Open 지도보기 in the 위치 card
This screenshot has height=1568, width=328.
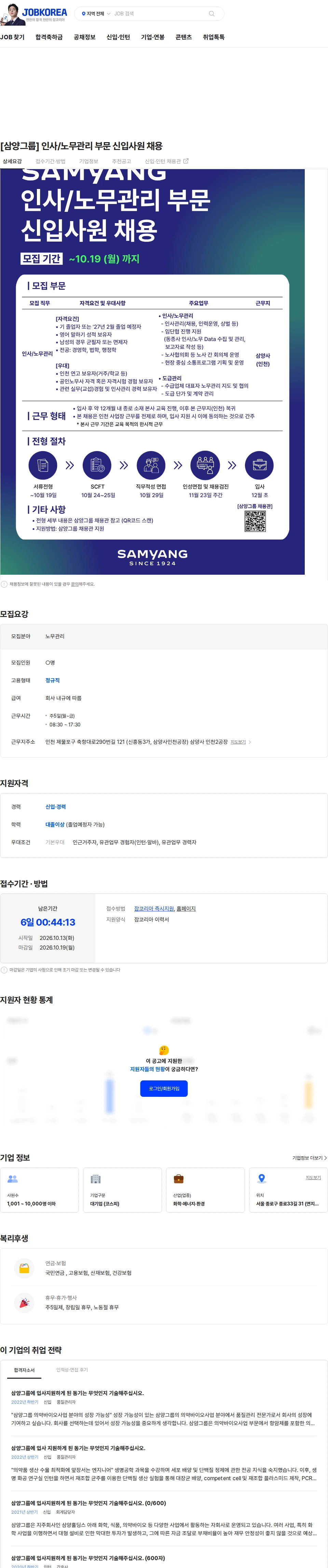(x=313, y=1178)
